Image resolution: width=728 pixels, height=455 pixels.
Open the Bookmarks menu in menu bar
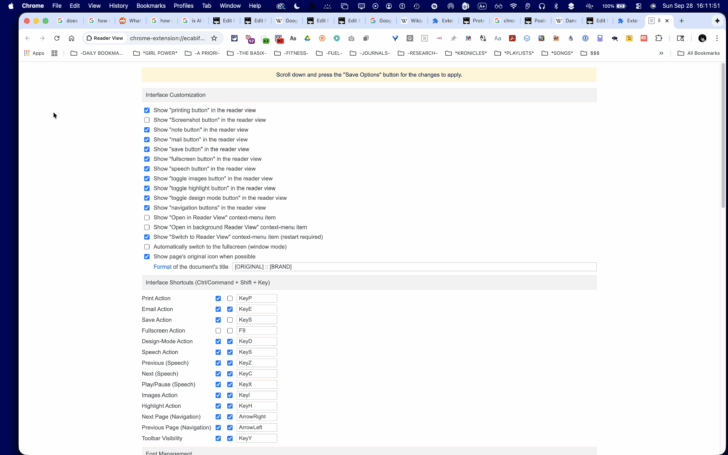[151, 6]
